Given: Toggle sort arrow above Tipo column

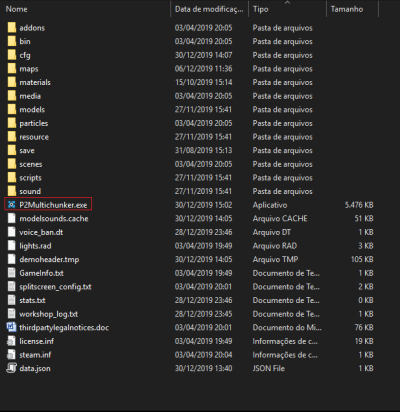Looking at the screenshot, I should [287, 3].
